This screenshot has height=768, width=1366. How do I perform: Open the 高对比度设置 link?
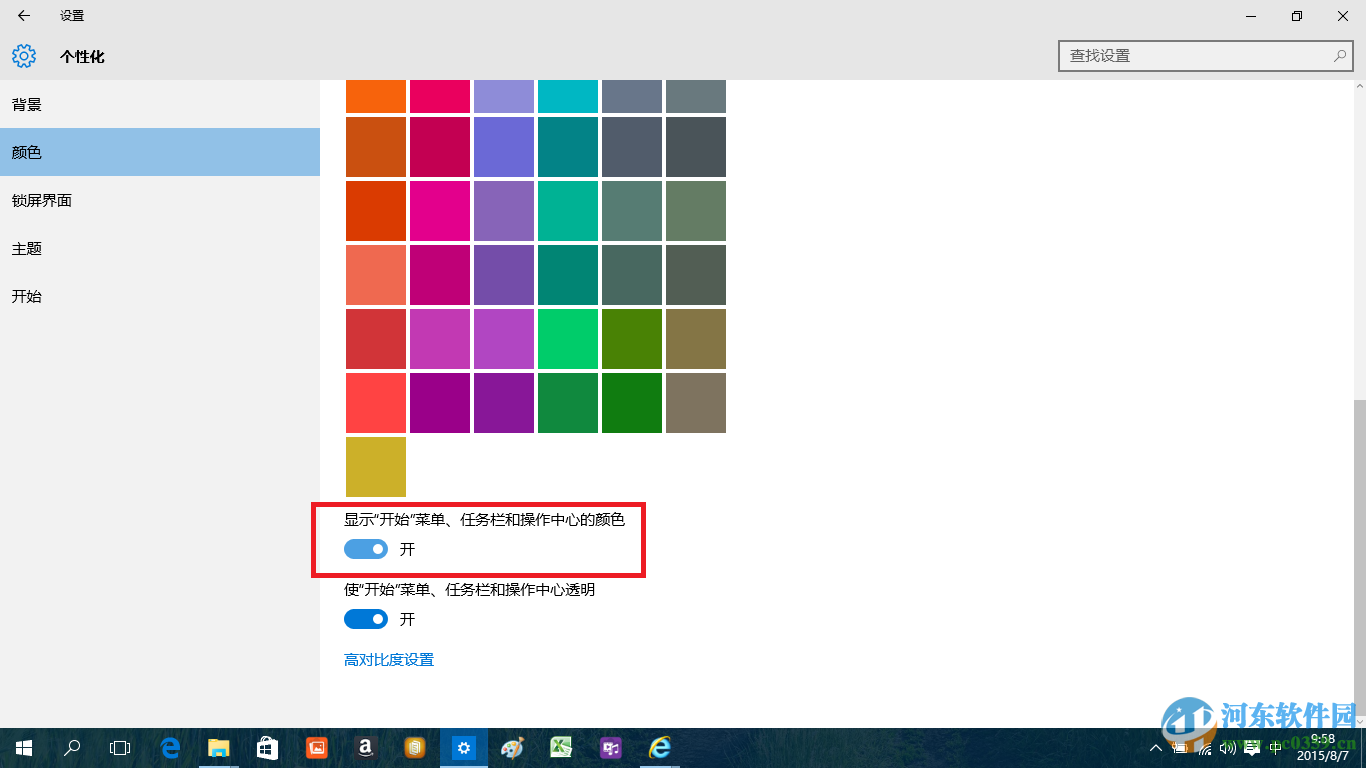(x=390, y=659)
